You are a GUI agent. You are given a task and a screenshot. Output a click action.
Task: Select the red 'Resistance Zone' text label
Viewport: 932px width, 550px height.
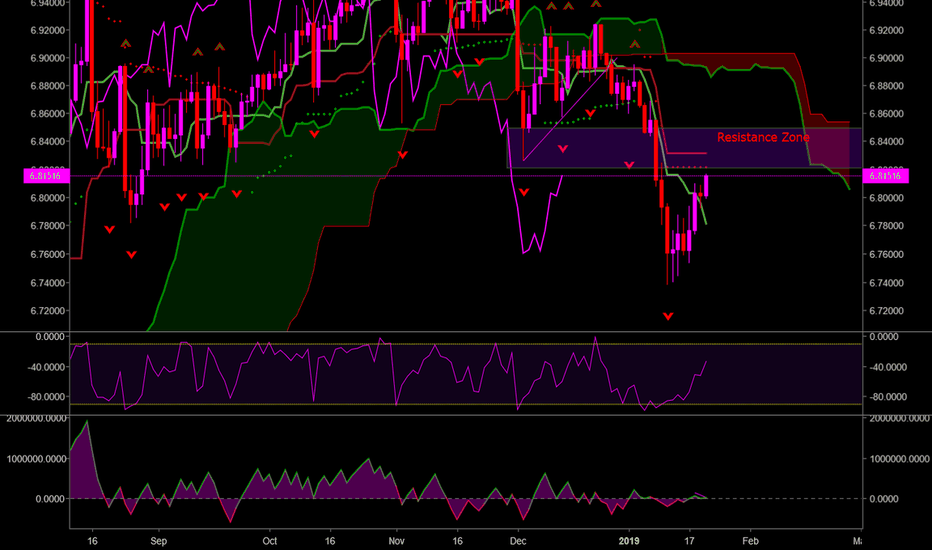763,137
